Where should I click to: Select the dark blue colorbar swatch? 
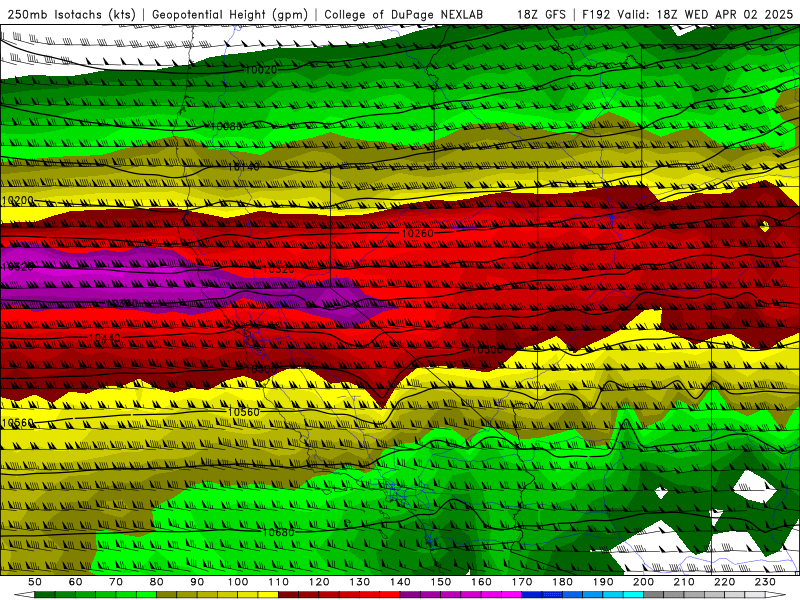coord(532,595)
